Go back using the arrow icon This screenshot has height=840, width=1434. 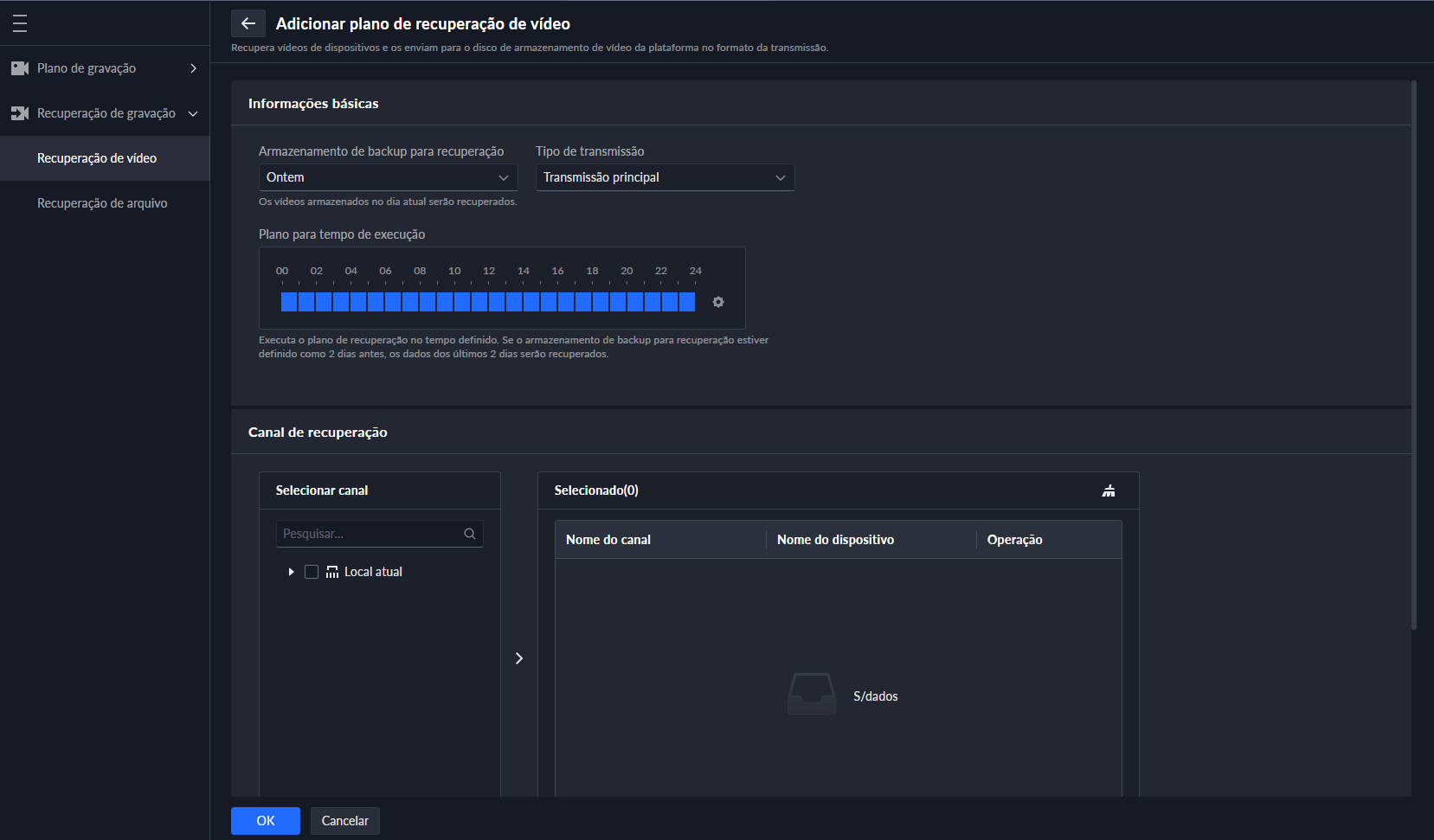pyautogui.click(x=248, y=23)
